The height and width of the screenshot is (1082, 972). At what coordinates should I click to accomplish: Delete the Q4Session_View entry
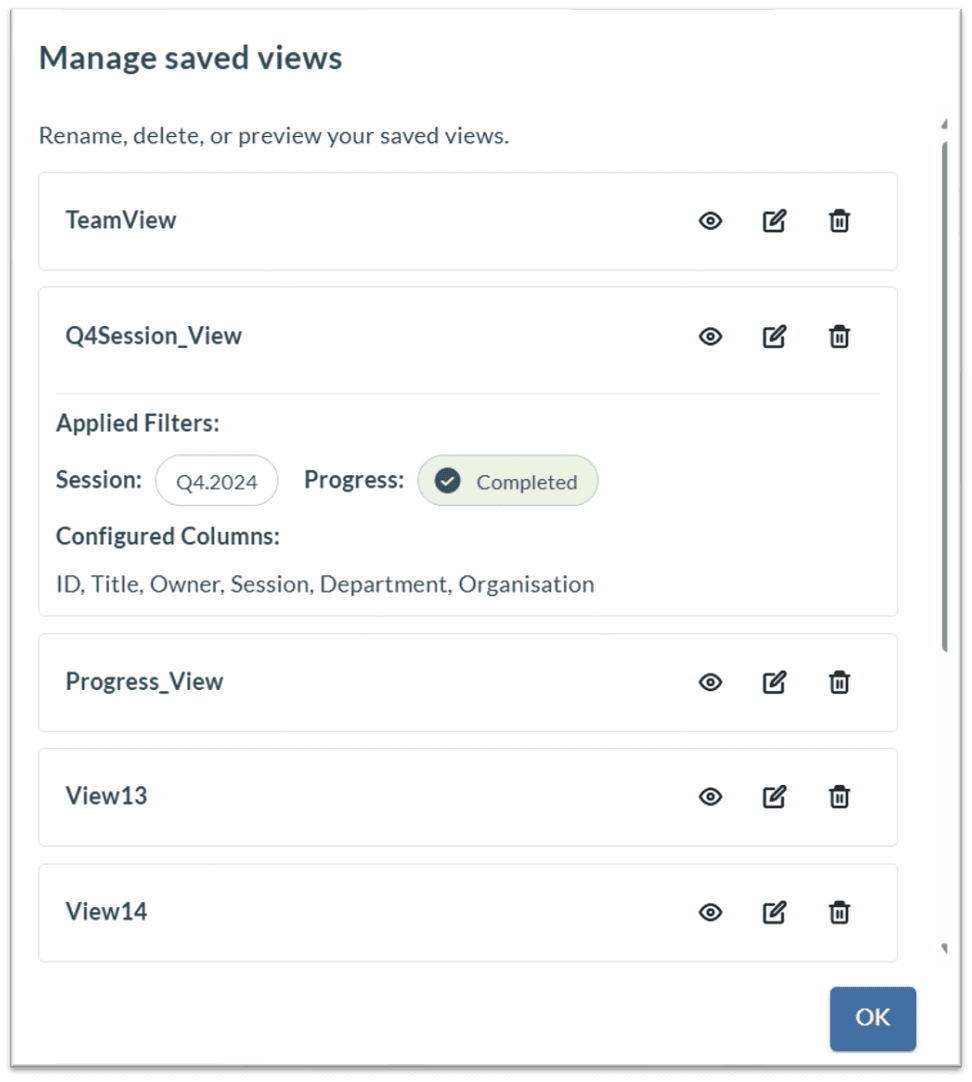pyautogui.click(x=839, y=337)
